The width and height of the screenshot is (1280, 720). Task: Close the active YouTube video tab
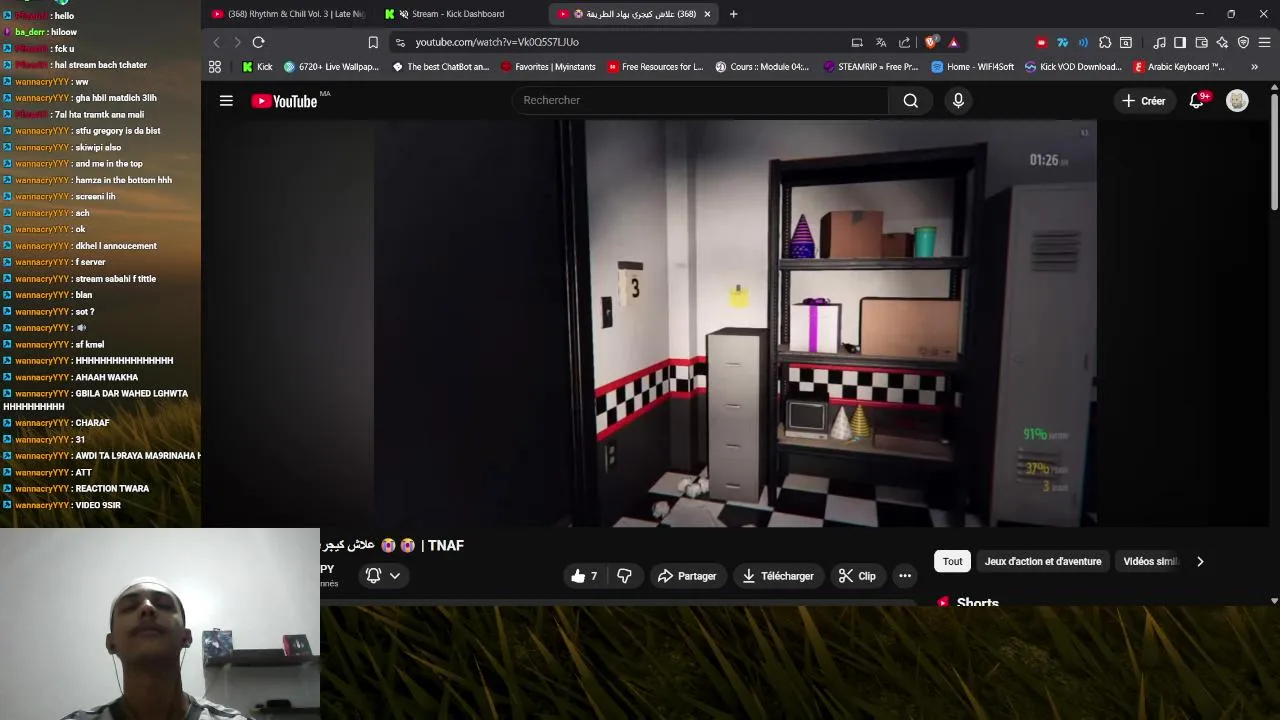tap(707, 14)
